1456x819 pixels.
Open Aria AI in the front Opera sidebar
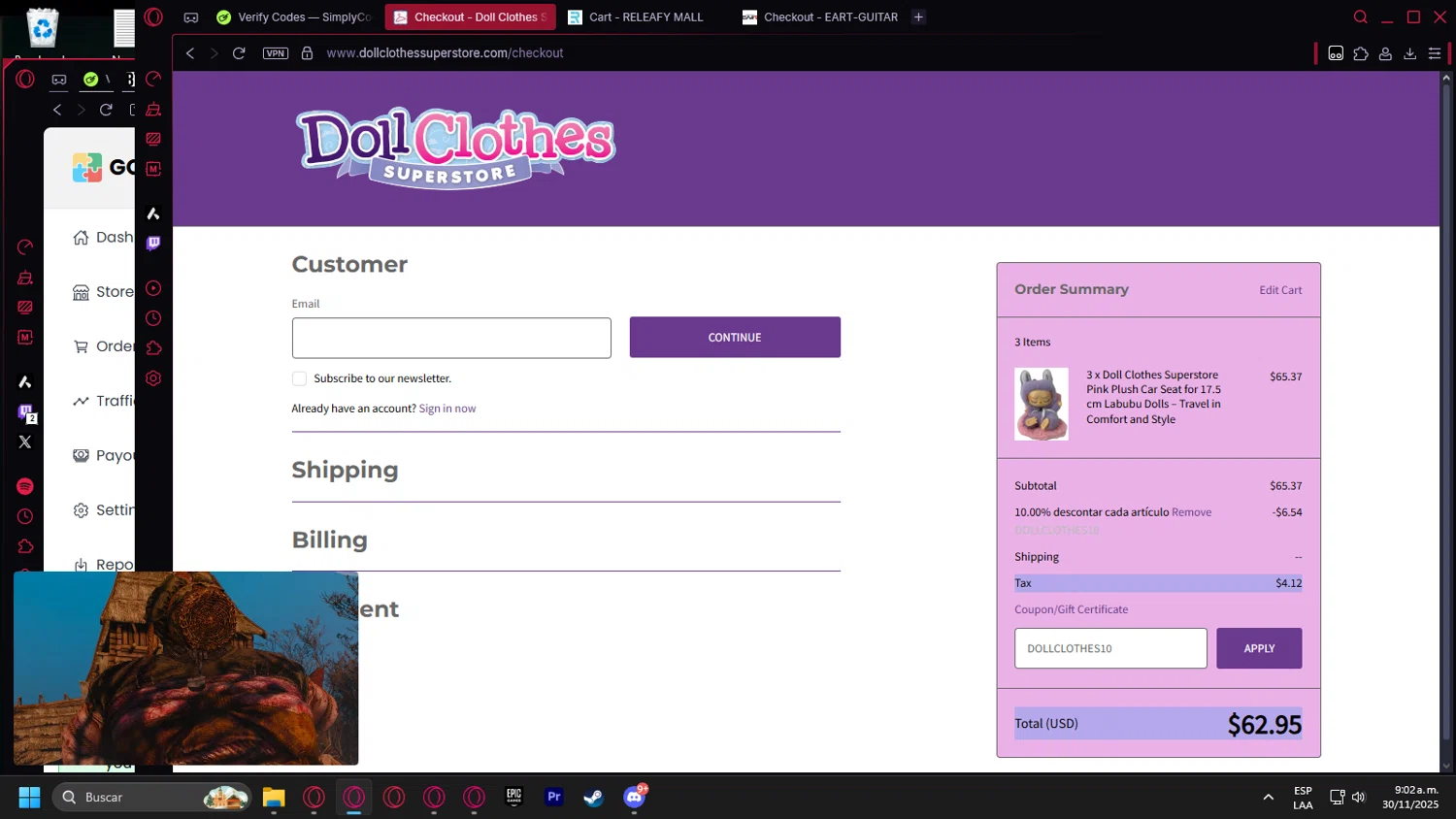pyautogui.click(x=153, y=213)
